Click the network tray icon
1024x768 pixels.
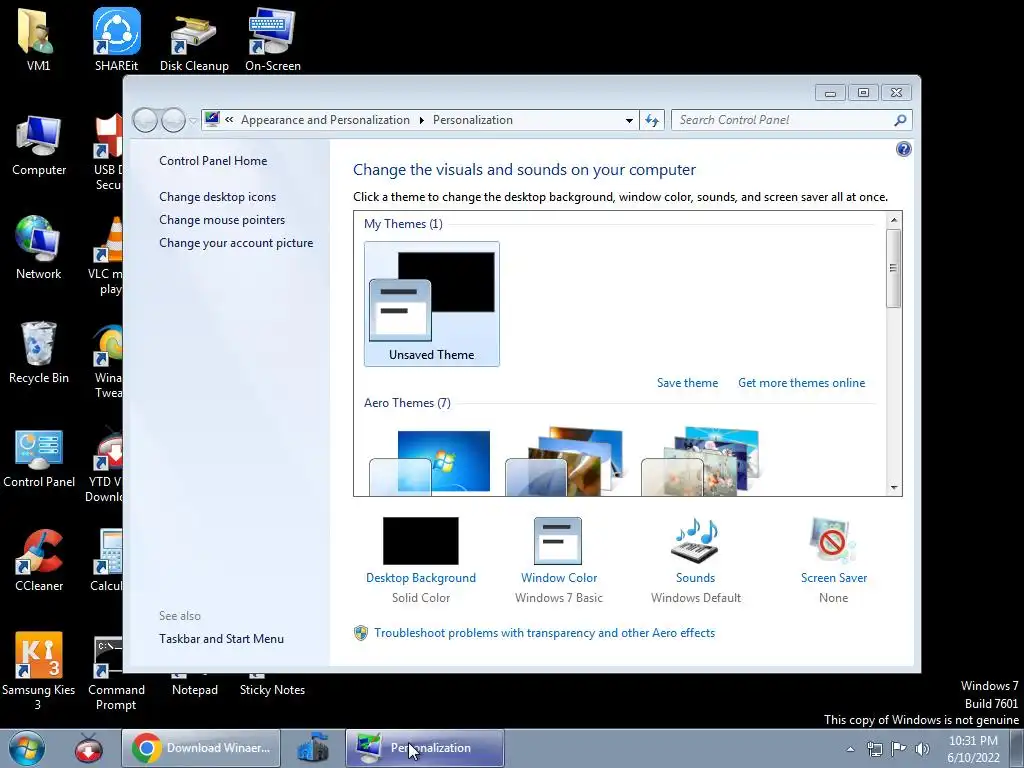coord(874,748)
